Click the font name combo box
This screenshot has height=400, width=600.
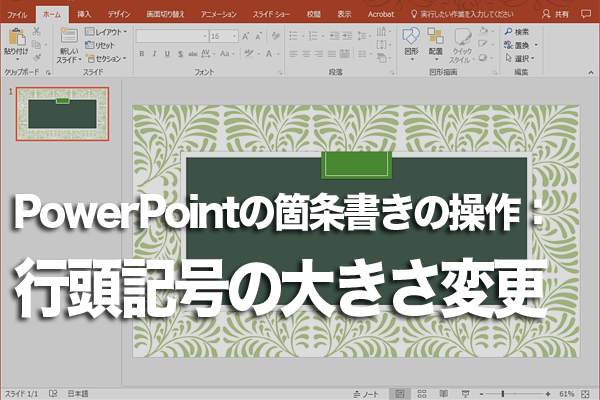pos(172,36)
